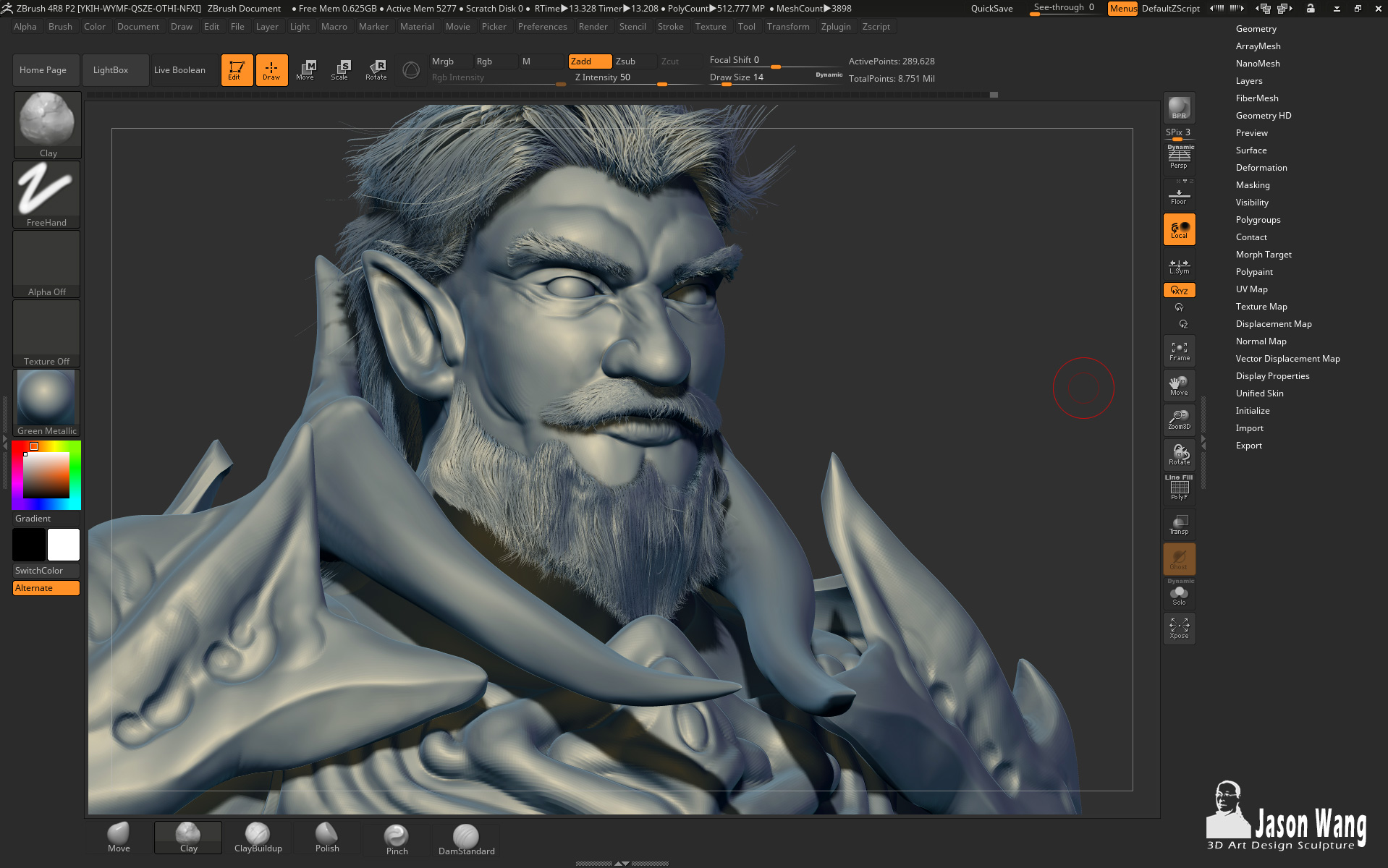
Task: Expand the Geometry subpalette
Action: pyautogui.click(x=1256, y=29)
